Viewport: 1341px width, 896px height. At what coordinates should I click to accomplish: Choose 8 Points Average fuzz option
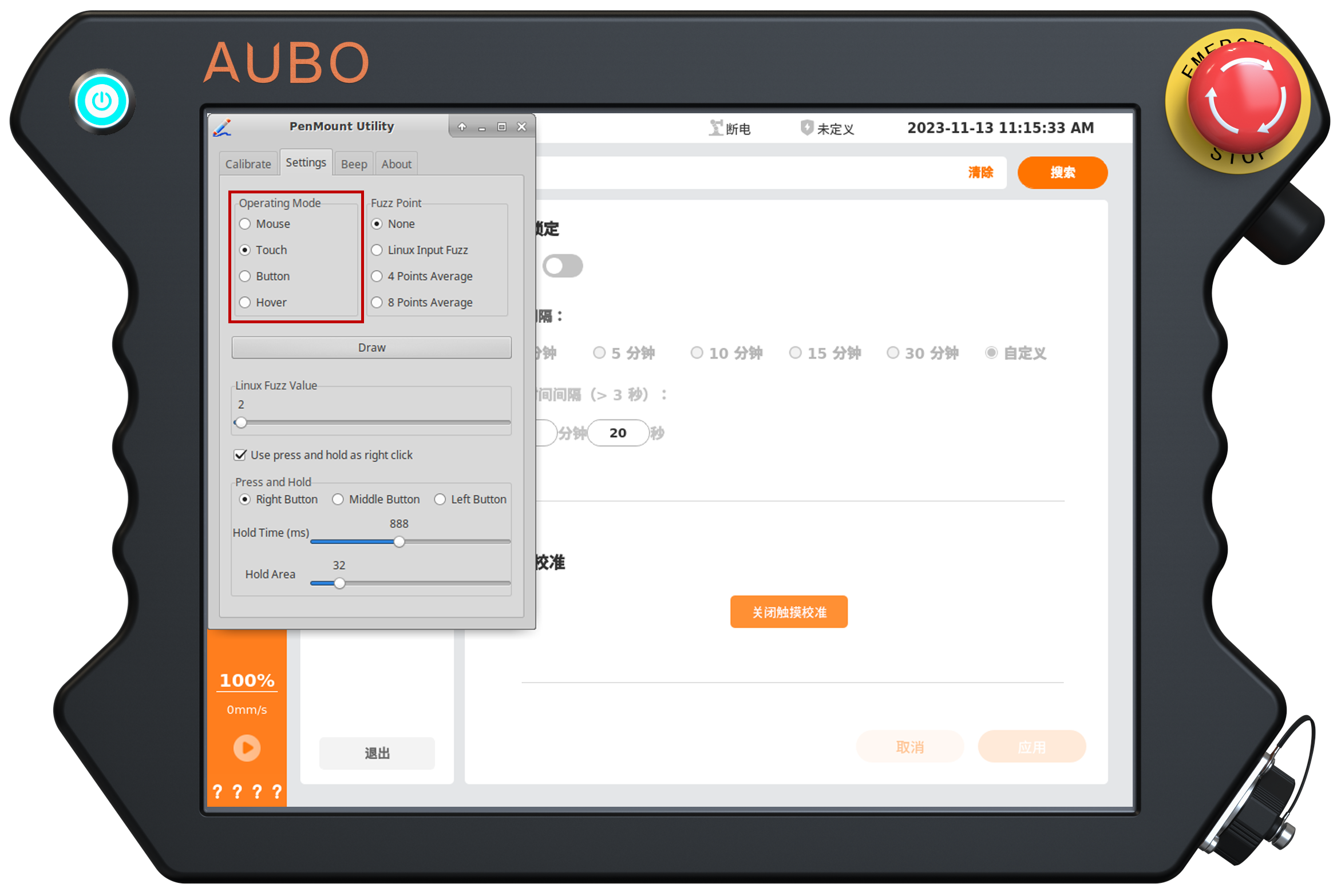point(422,303)
